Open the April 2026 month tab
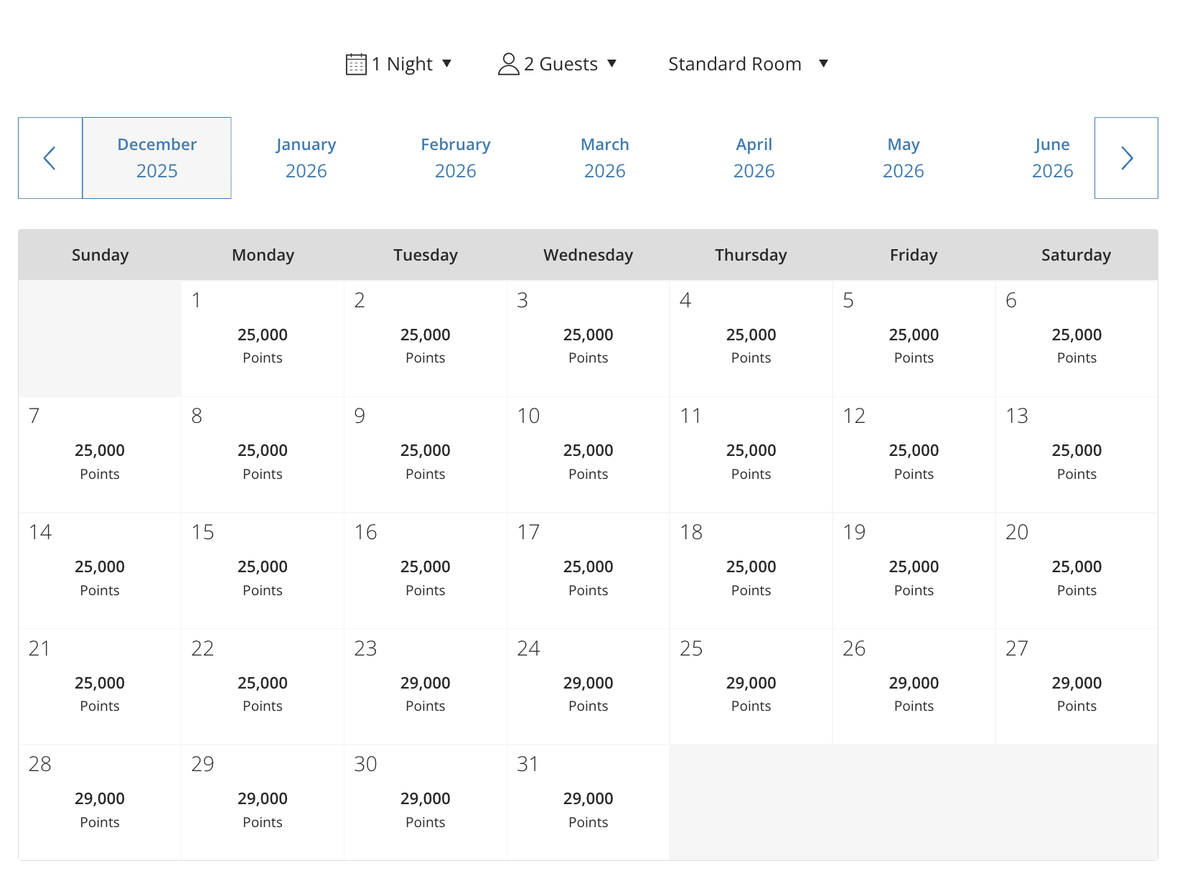The width and height of the screenshot is (1200, 886). click(754, 158)
